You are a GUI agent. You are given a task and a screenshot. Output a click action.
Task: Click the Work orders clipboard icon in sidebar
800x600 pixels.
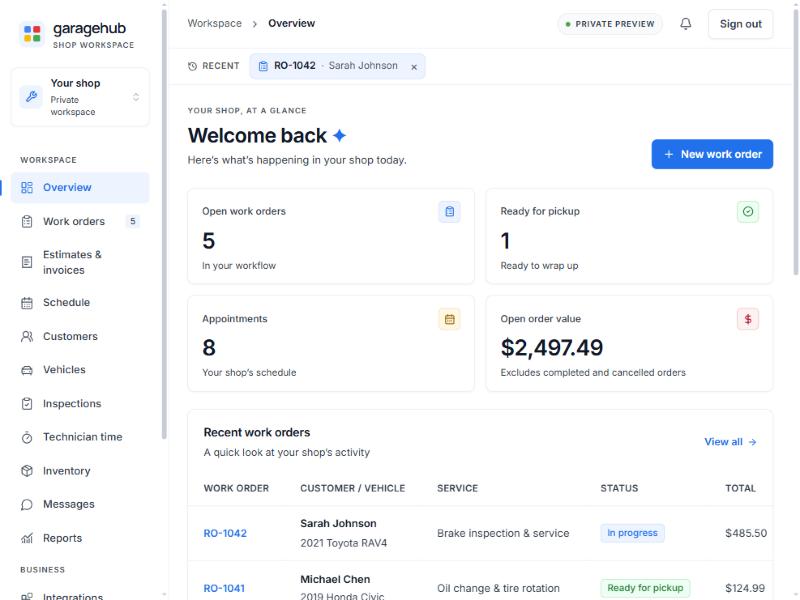[x=27, y=221]
